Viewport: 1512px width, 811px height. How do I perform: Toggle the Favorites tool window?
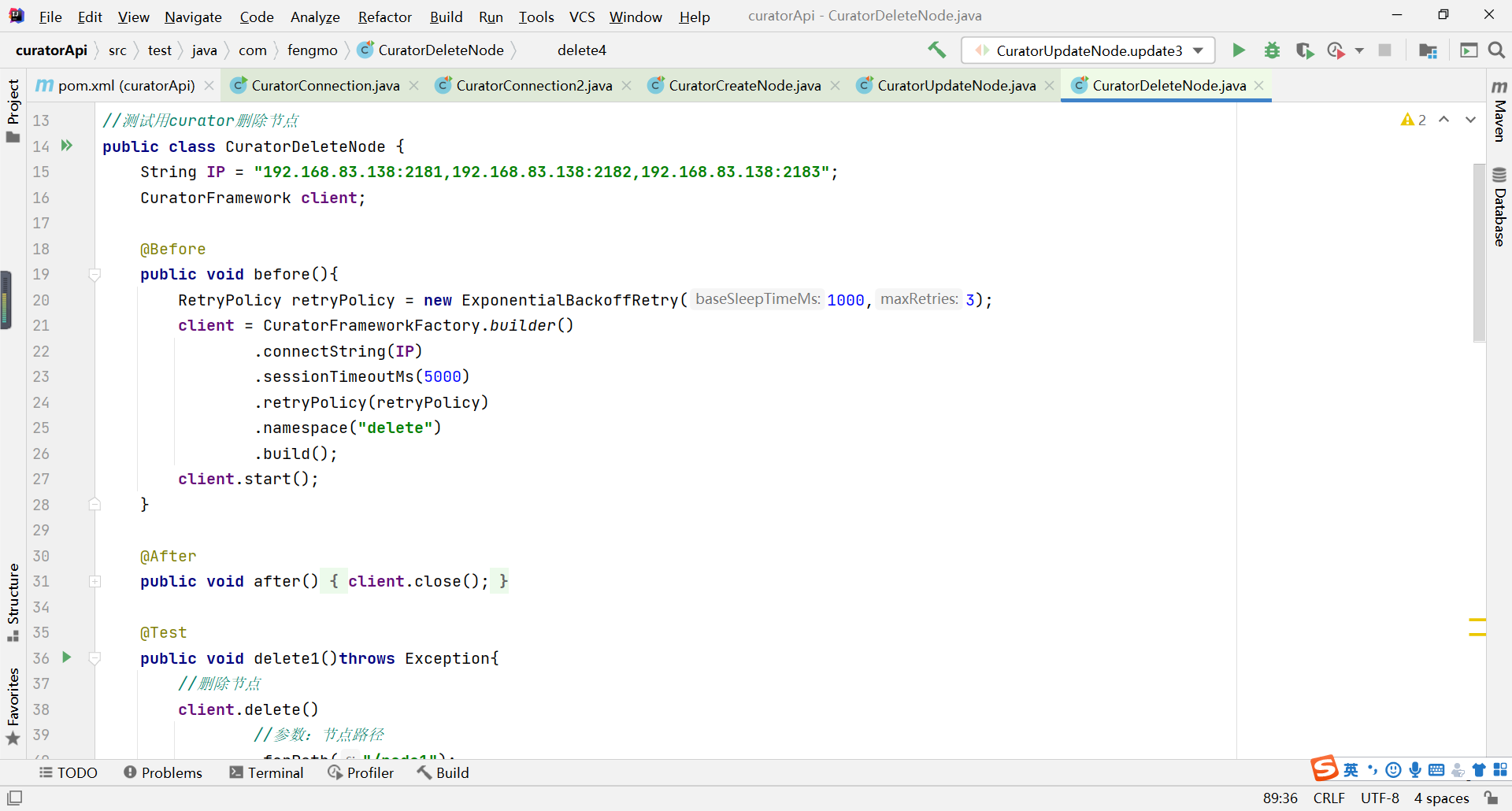[13, 706]
